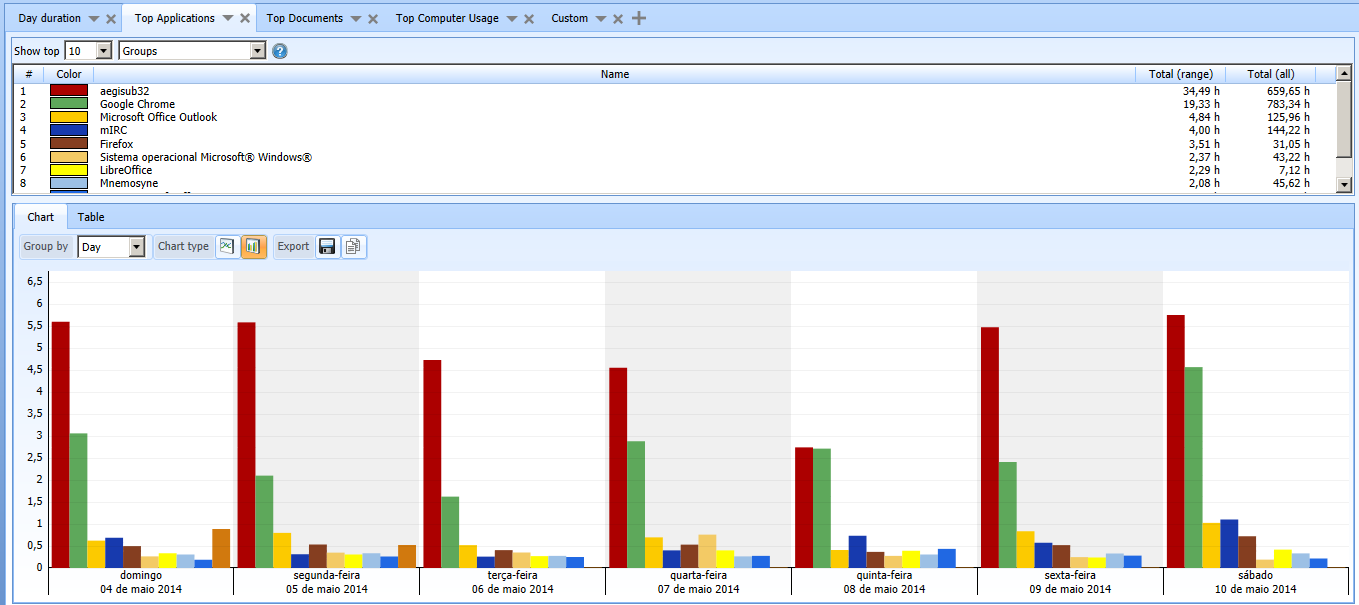Close the Top Documents tab
The image size is (1359, 605).
point(373,19)
